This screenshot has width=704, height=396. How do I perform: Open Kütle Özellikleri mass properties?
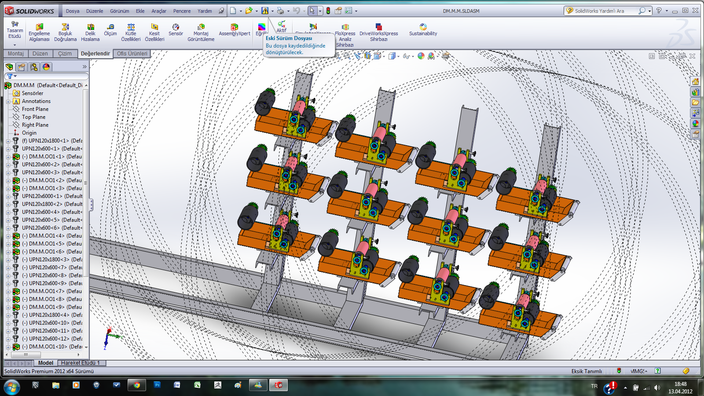click(x=131, y=33)
